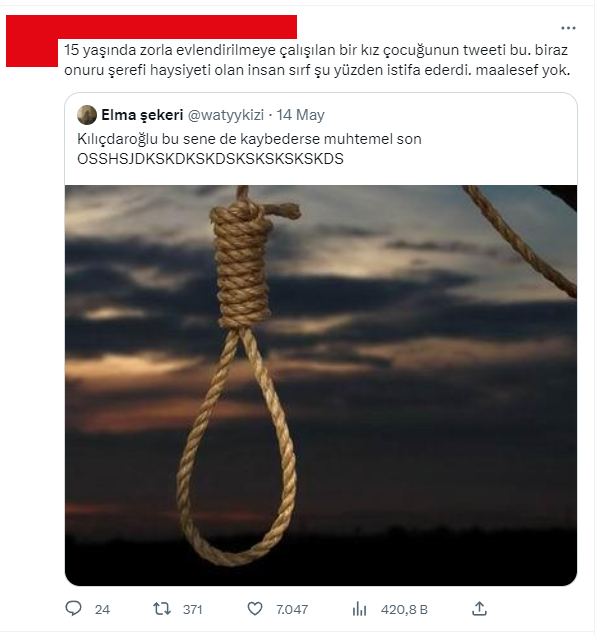The image size is (608, 635).
Task: Click the 371 retweets count
Action: click(192, 609)
